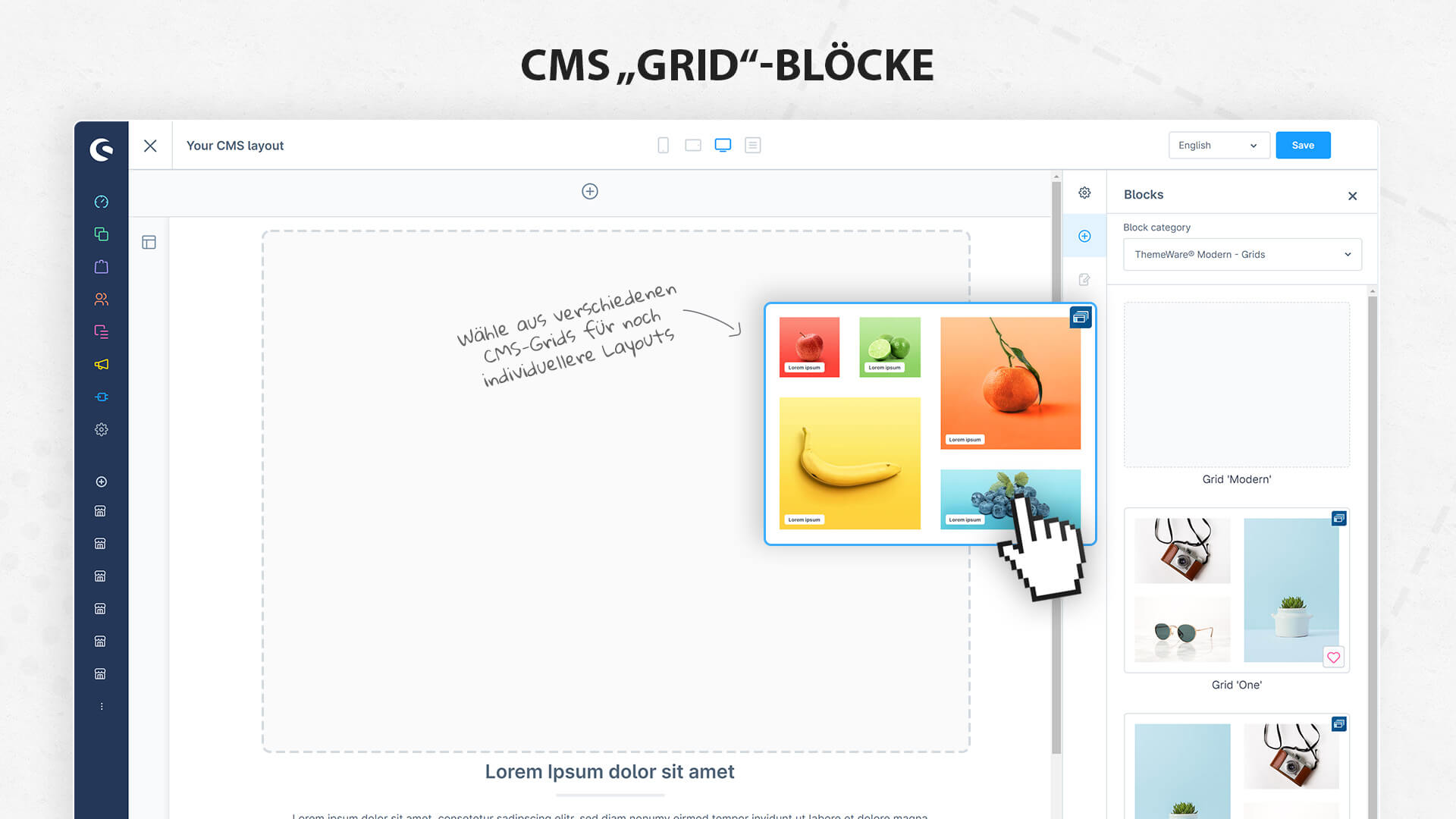
Task: Open the analytics/chart icon
Action: (100, 202)
